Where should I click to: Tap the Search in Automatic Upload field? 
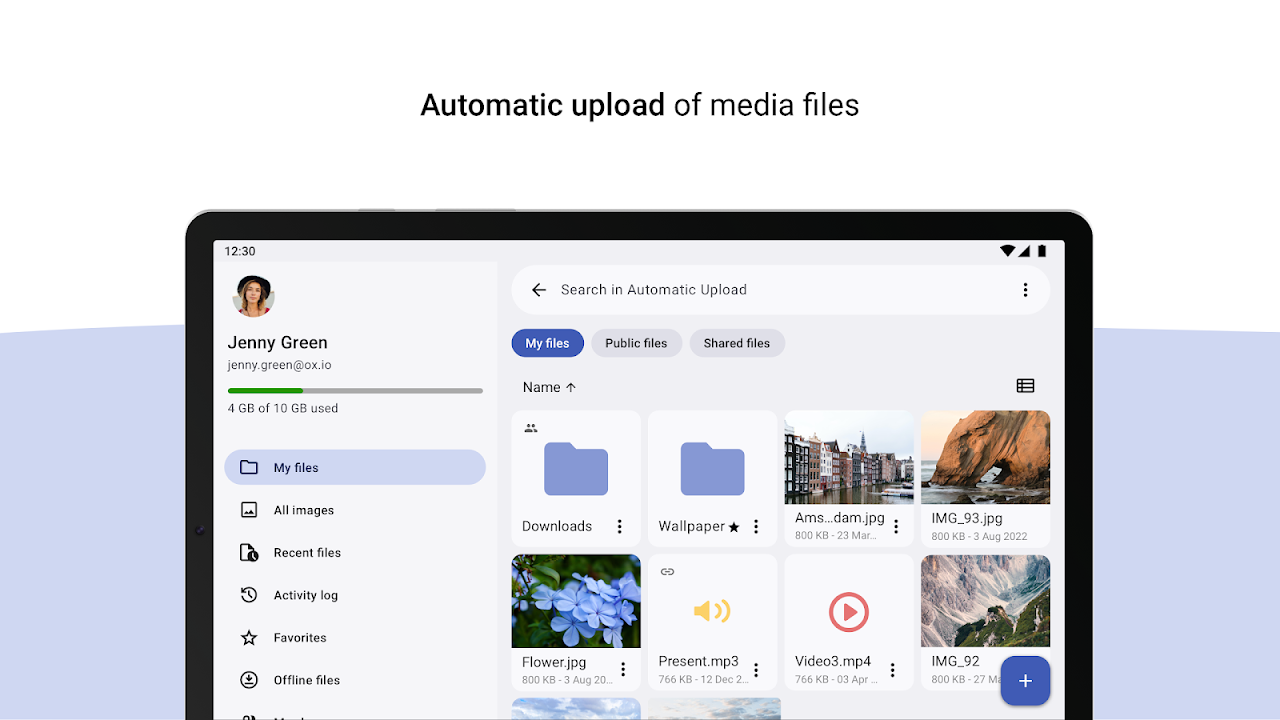point(781,290)
